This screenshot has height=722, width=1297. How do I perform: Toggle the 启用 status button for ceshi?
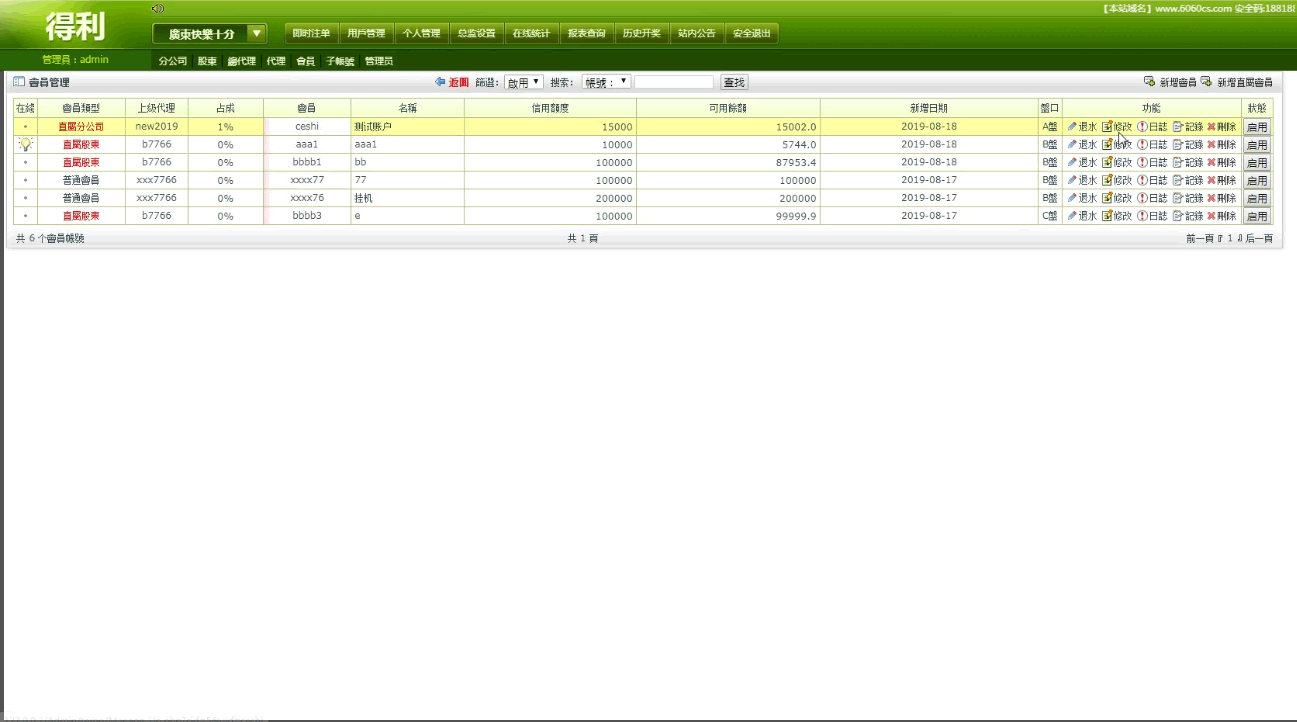coord(1257,127)
